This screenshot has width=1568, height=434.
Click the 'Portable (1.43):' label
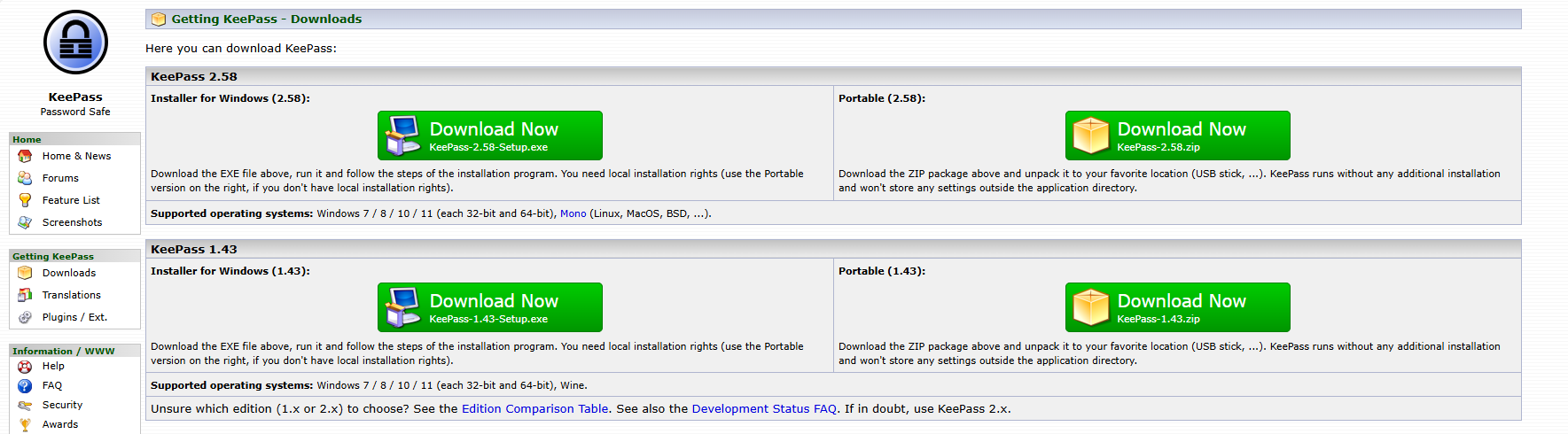882,271
